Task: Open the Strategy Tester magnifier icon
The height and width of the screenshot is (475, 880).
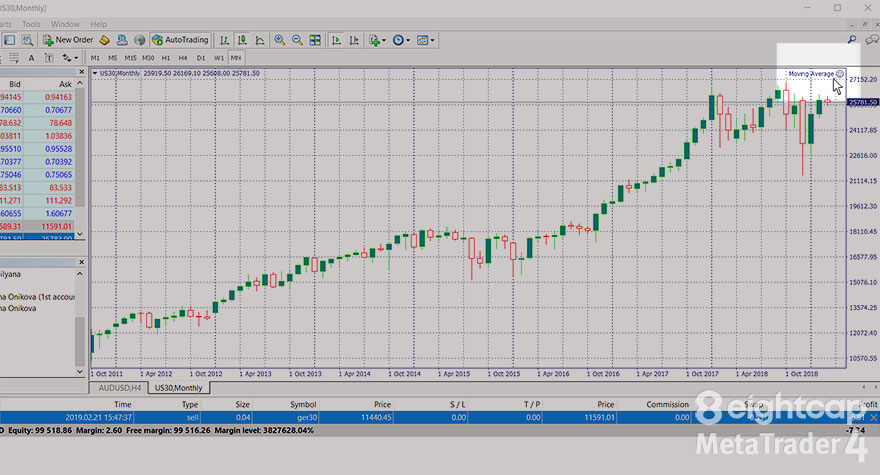Action: 27,40
